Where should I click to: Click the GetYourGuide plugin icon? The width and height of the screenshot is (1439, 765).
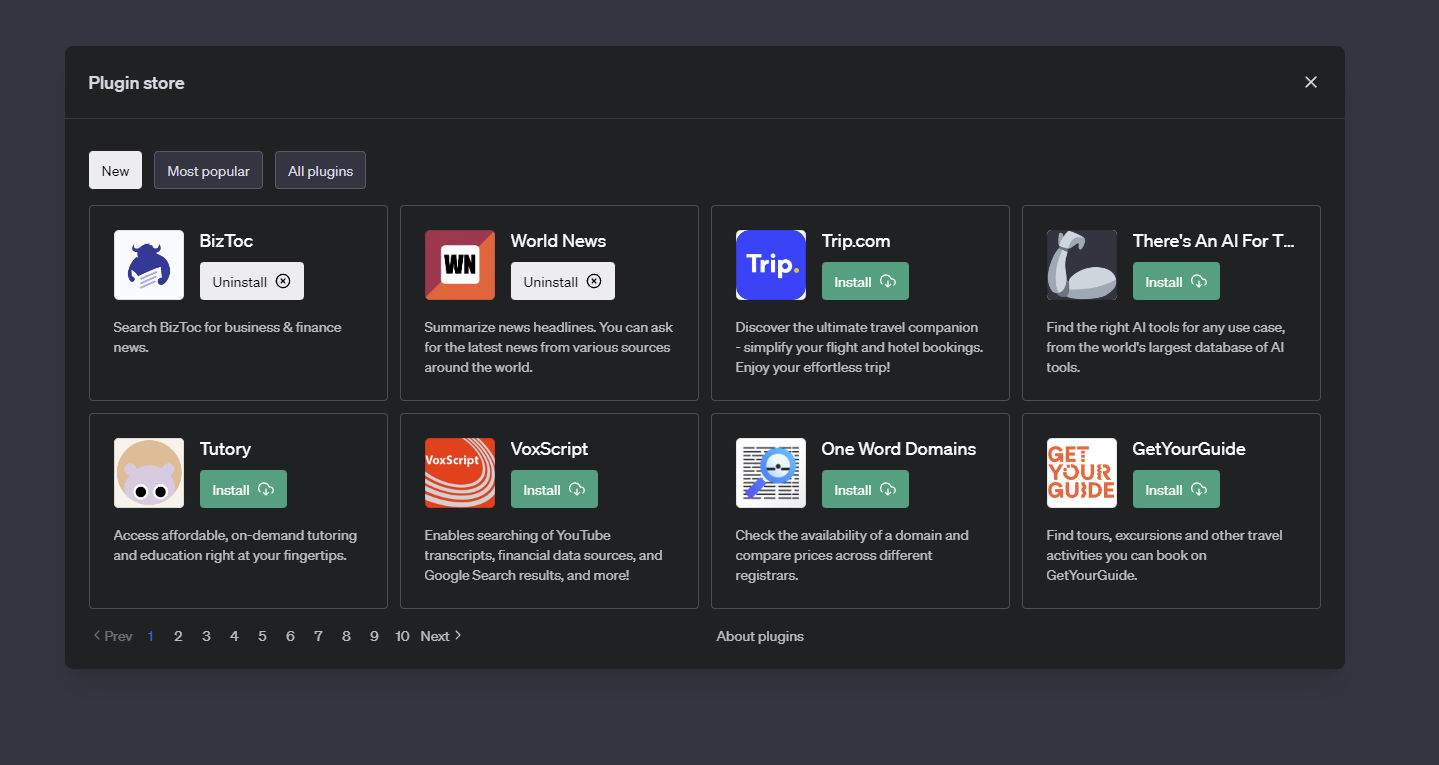1081,472
